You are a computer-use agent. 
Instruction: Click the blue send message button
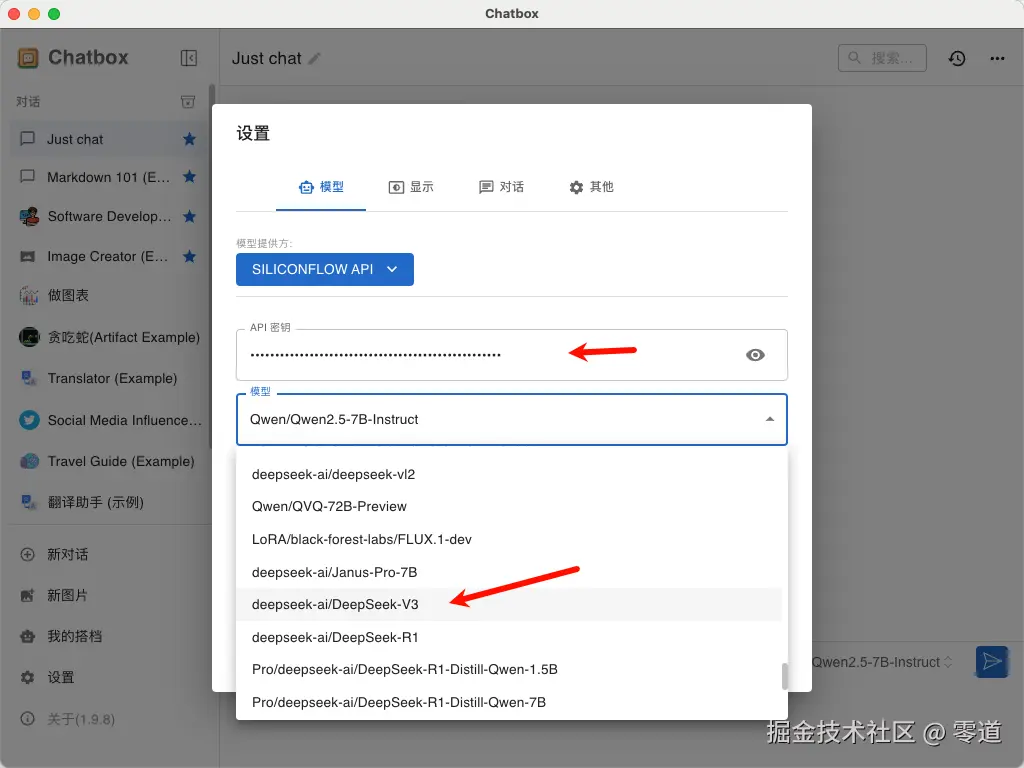[x=991, y=662]
